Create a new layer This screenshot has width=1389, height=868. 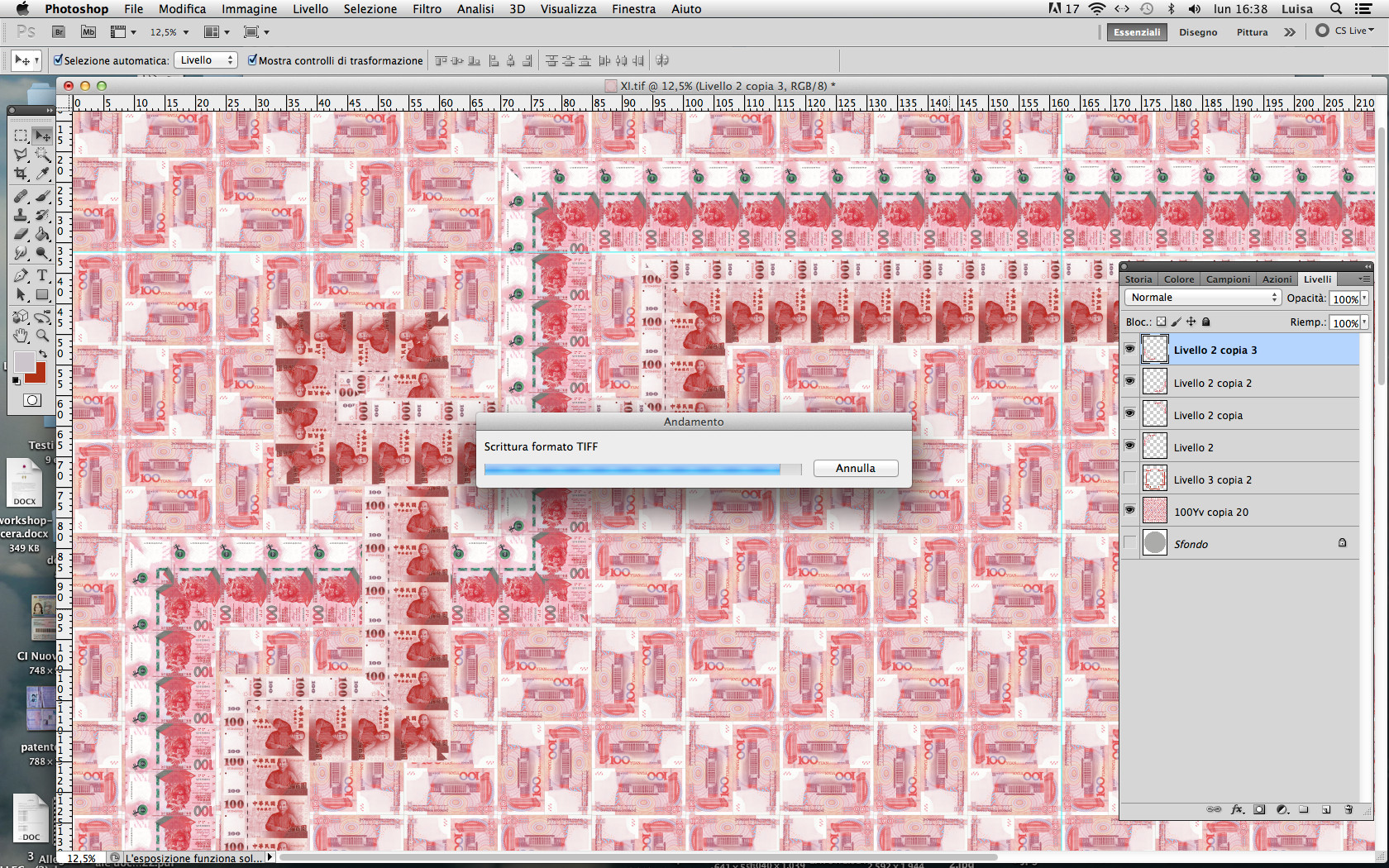pyautogui.click(x=1326, y=809)
